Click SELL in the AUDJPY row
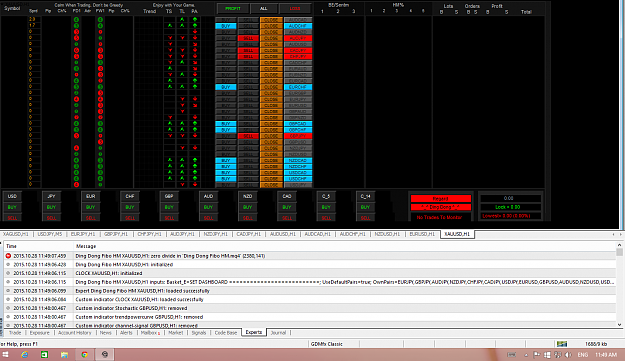Image resolution: width=625 pixels, height=361 pixels. click(248, 38)
